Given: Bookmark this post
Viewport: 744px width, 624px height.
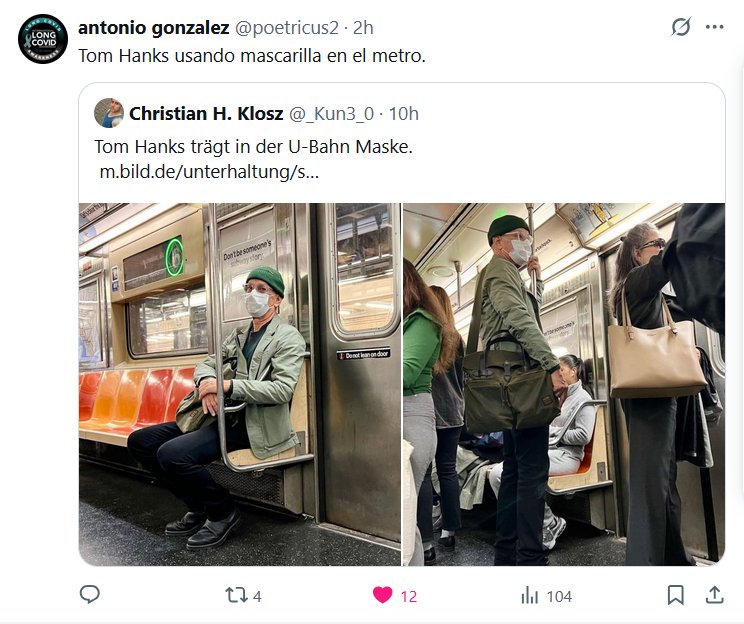Looking at the screenshot, I should (676, 595).
